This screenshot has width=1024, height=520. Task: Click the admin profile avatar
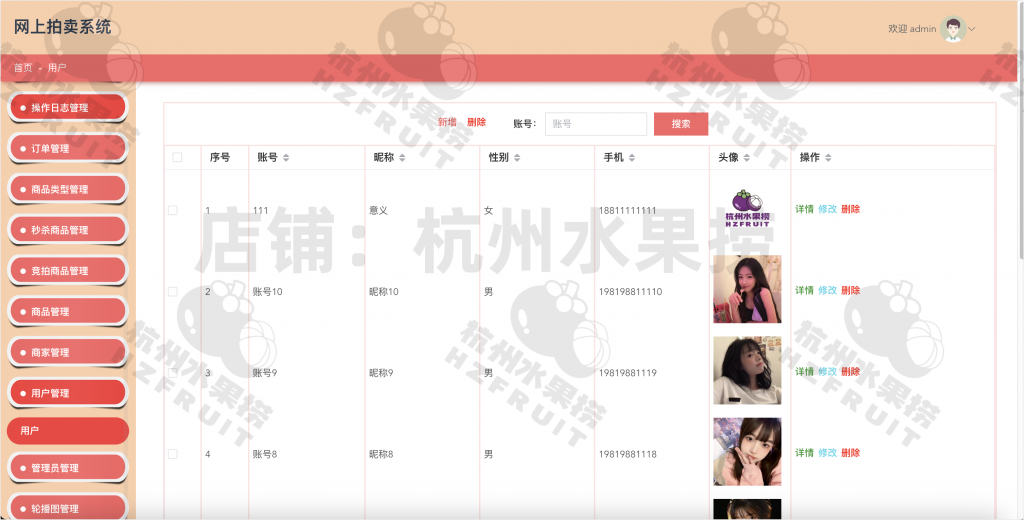point(953,29)
